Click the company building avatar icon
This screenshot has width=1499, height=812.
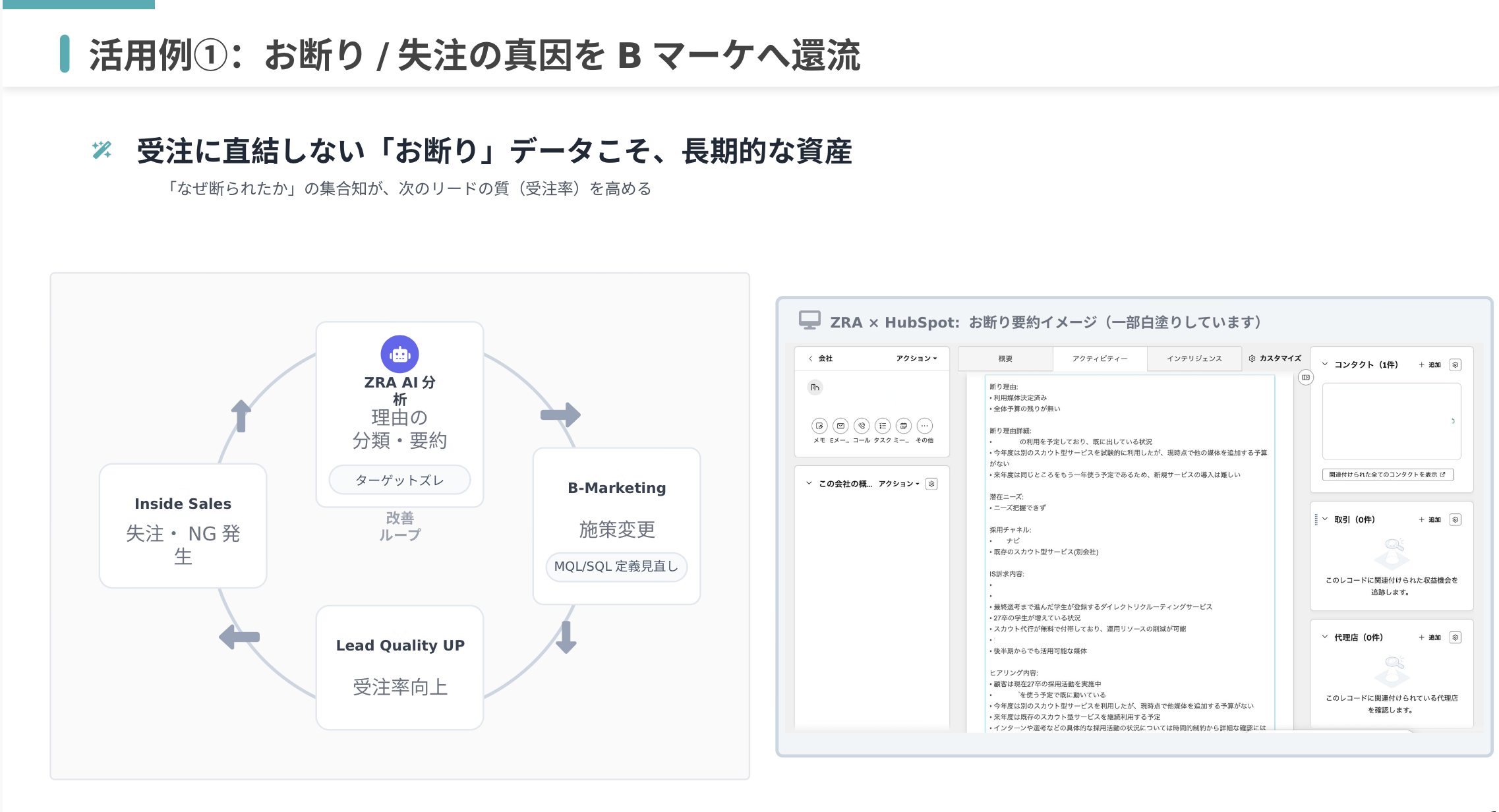coord(815,388)
